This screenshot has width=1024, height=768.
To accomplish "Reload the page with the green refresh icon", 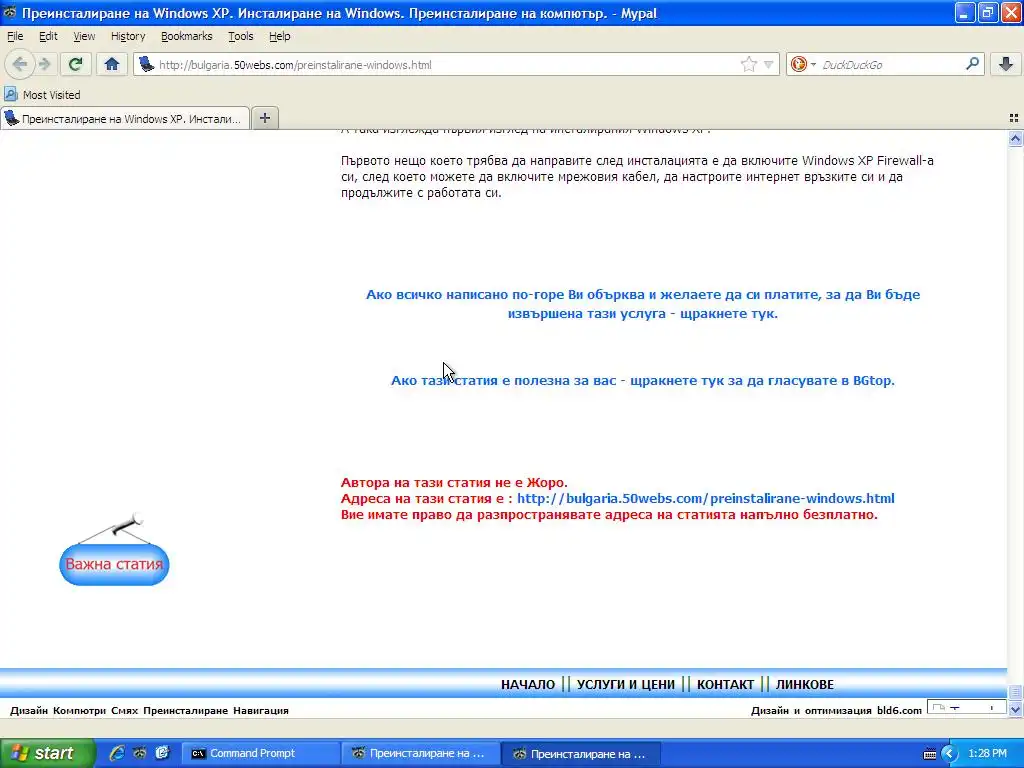I will click(x=75, y=64).
